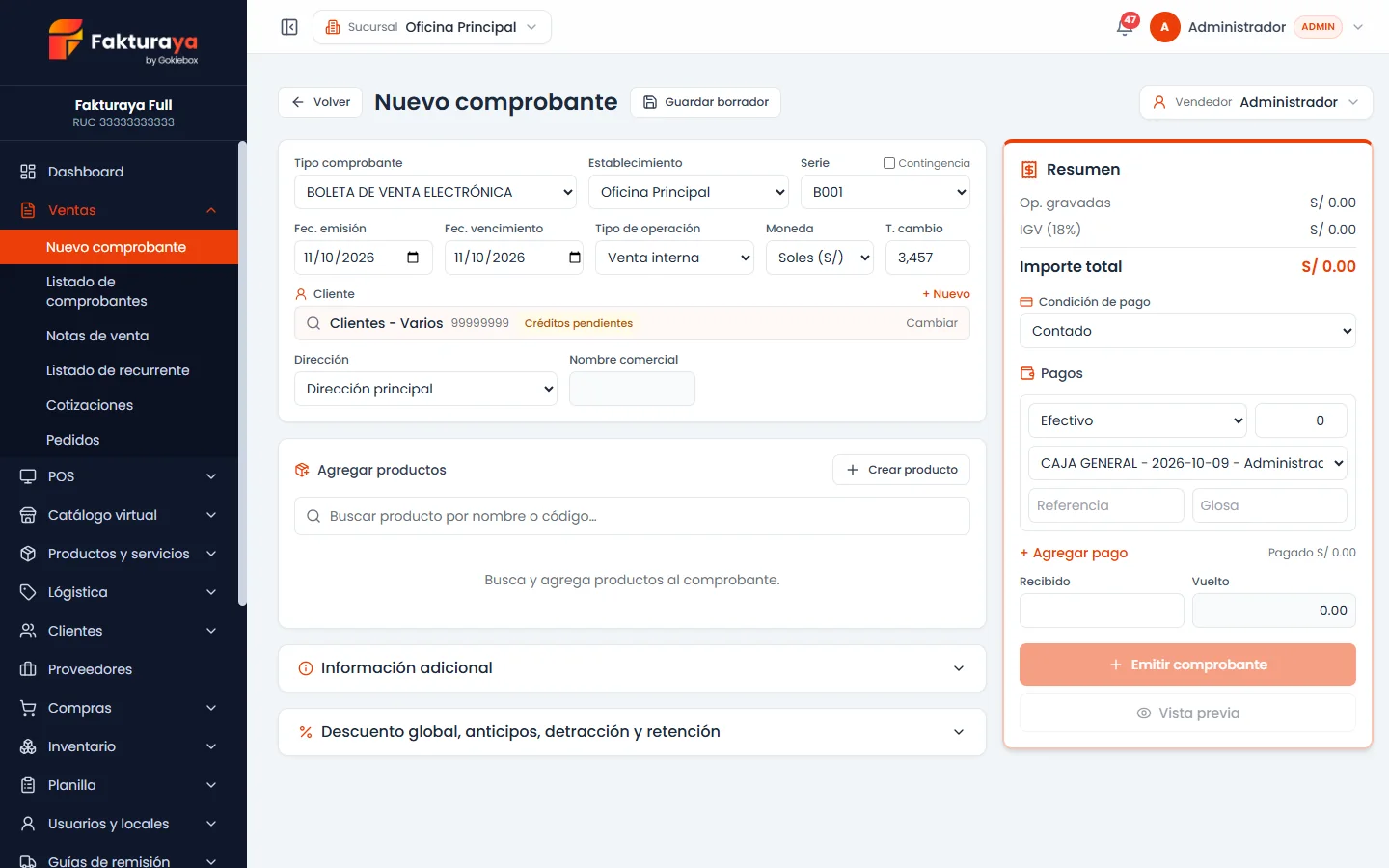The height and width of the screenshot is (868, 1389).
Task: Click the client search magnifier icon
Action: coord(313,323)
